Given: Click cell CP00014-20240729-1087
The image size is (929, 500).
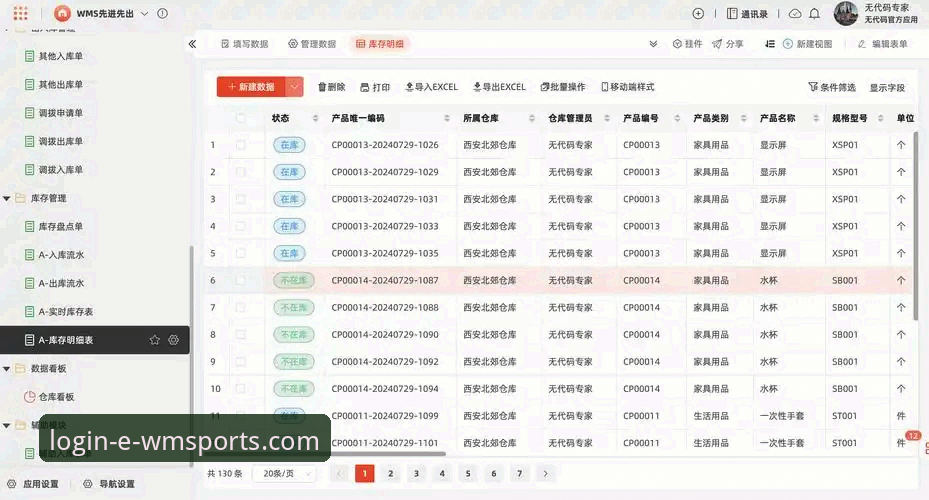Looking at the screenshot, I should [385, 280].
